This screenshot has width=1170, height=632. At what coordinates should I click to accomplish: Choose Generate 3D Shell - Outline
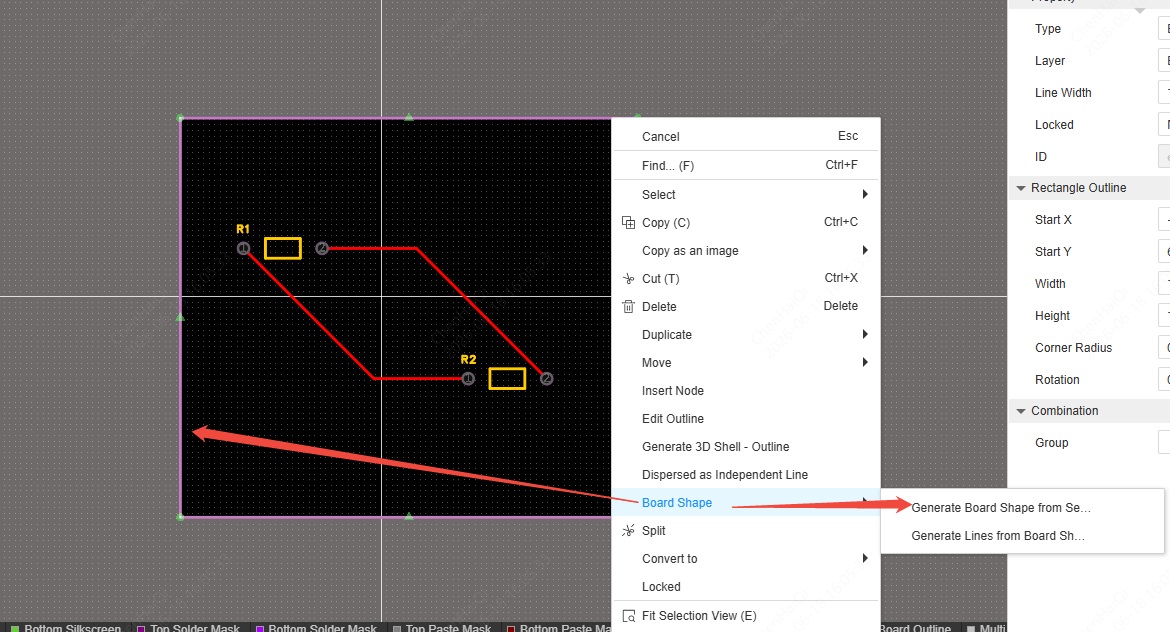pyautogui.click(x=746, y=447)
